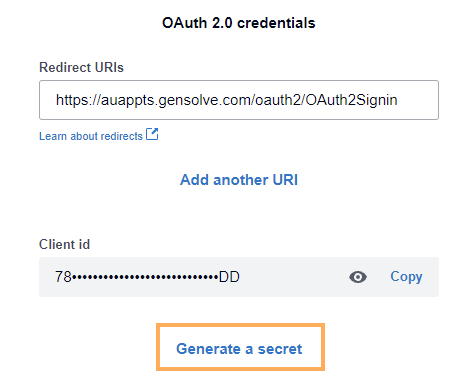
Task: Click the "DD" suffix of the Client id
Action: pos(229,277)
